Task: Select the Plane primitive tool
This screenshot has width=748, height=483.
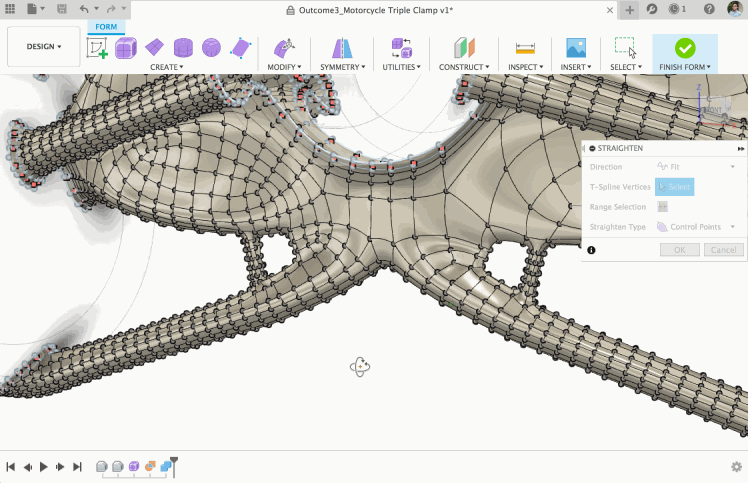Action: [154, 48]
